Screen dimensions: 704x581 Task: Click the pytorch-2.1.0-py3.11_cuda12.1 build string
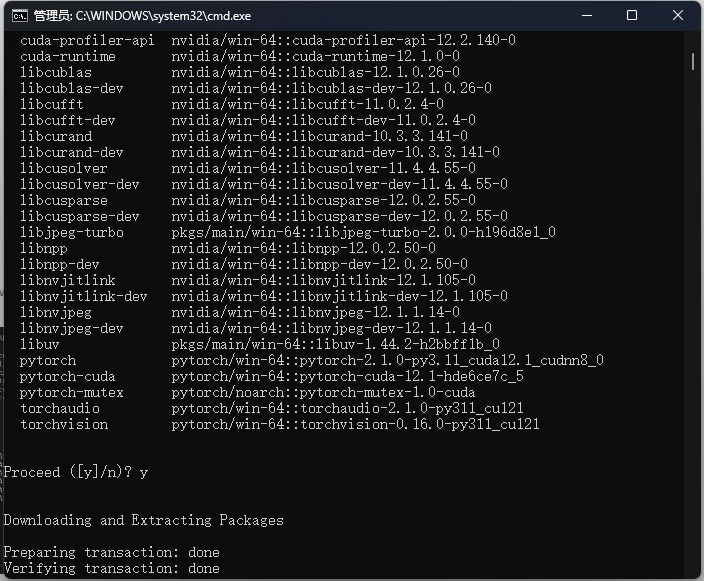[387, 360]
